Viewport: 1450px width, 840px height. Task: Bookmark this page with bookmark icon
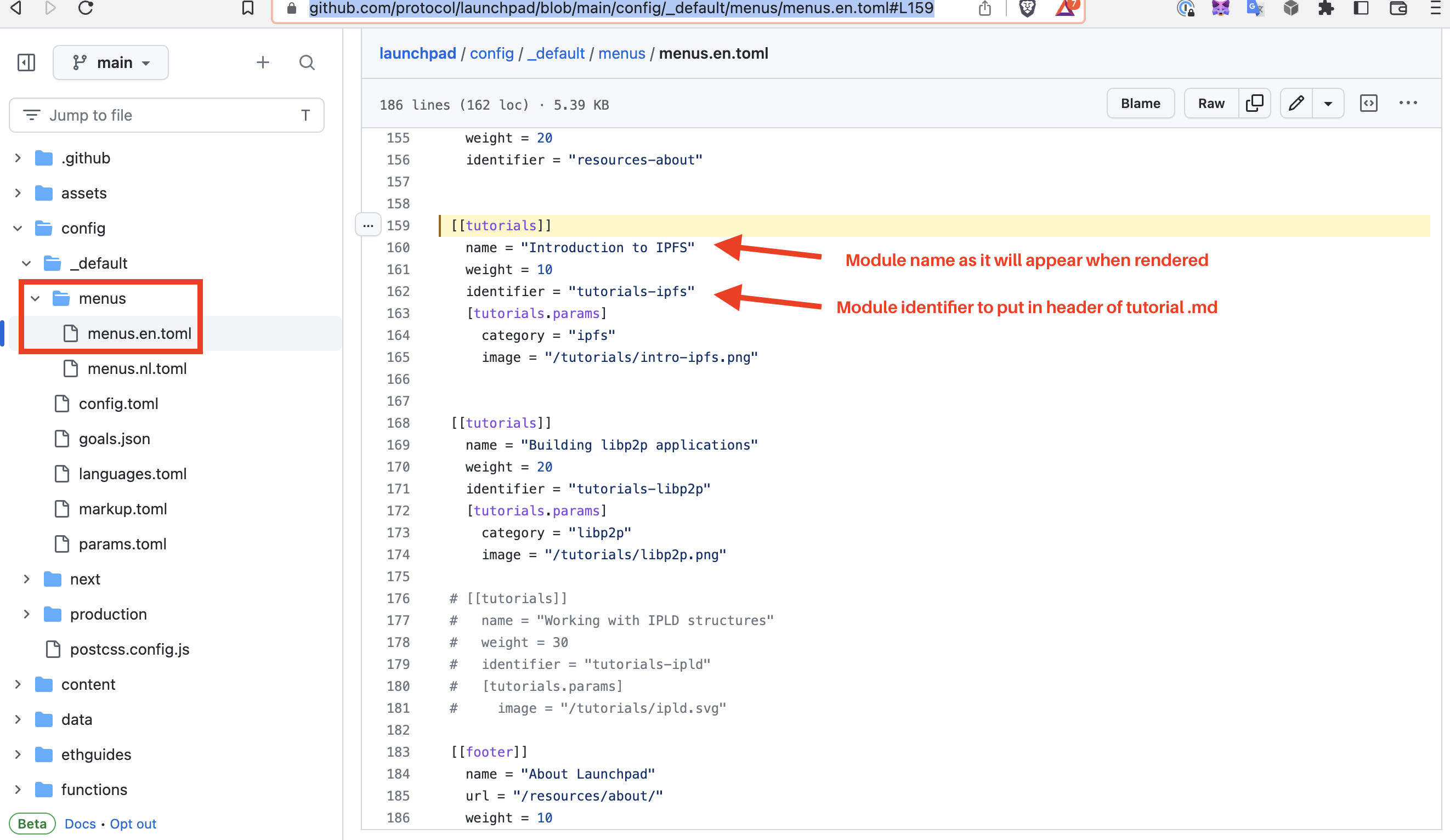pos(247,8)
